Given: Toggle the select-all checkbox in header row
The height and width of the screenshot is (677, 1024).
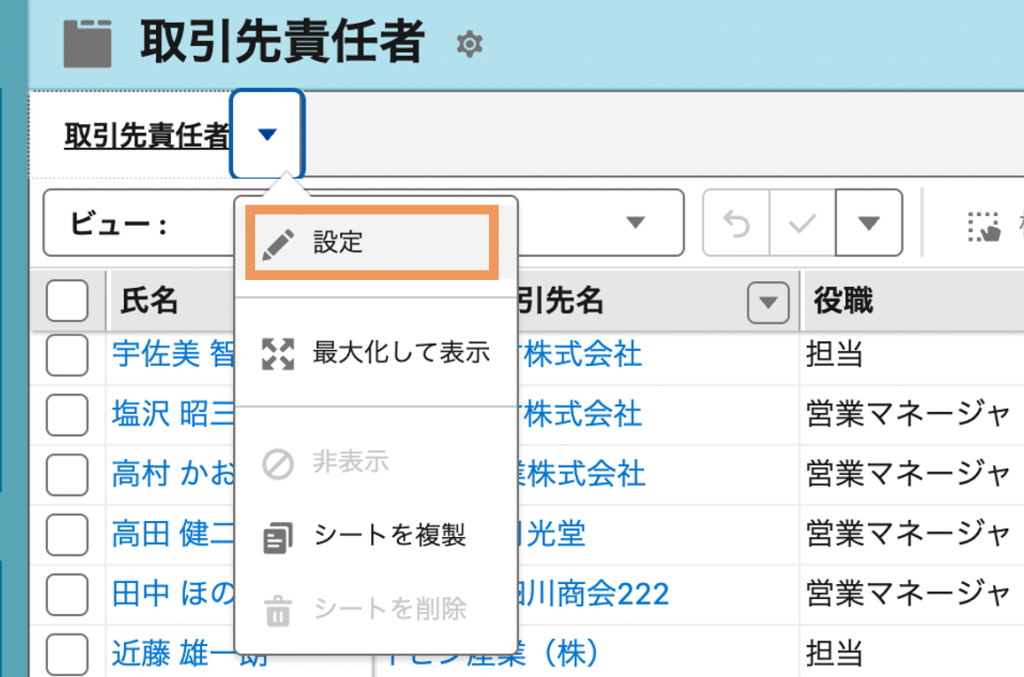Looking at the screenshot, I should pos(67,300).
